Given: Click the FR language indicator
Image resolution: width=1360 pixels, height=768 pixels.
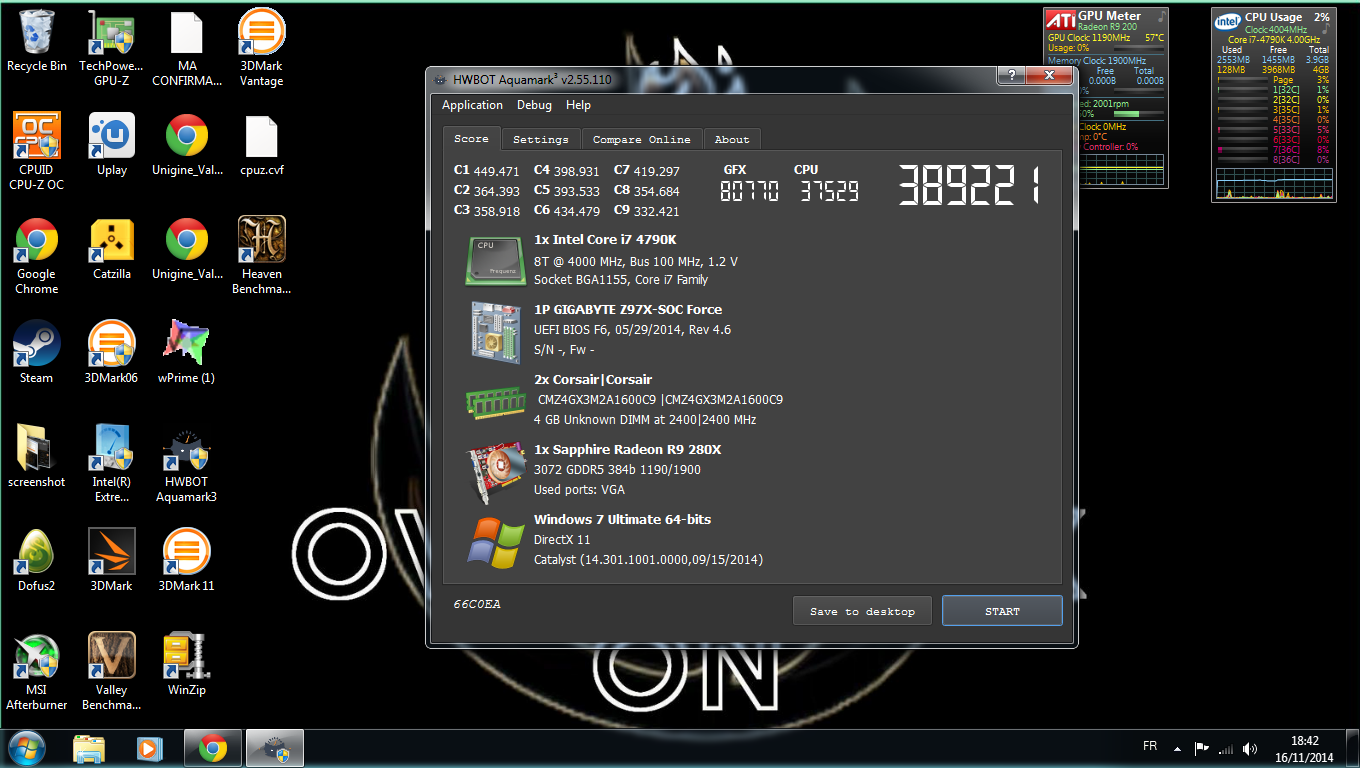Looking at the screenshot, I should (x=1150, y=747).
